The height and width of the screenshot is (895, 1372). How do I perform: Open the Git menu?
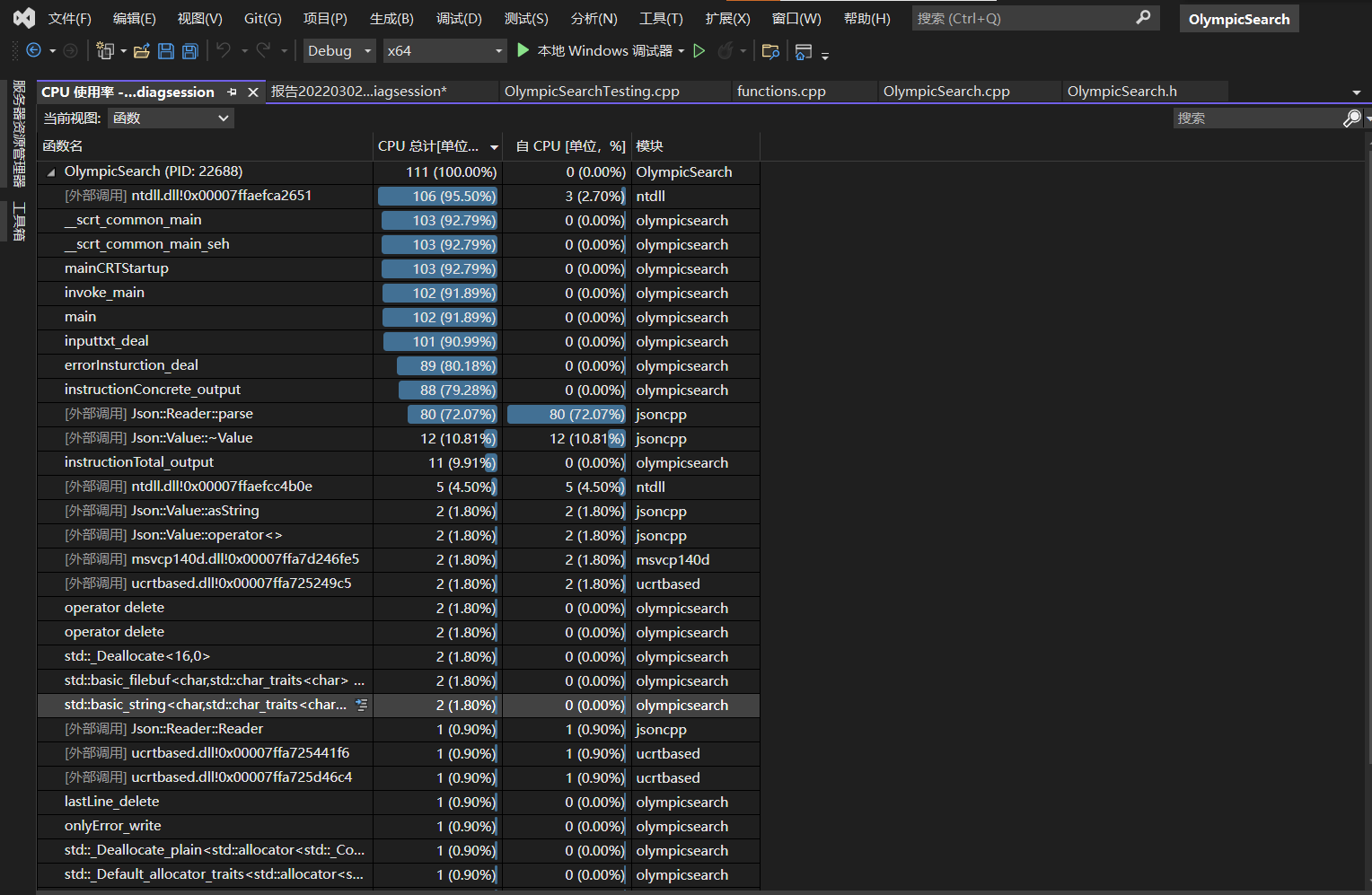click(262, 18)
